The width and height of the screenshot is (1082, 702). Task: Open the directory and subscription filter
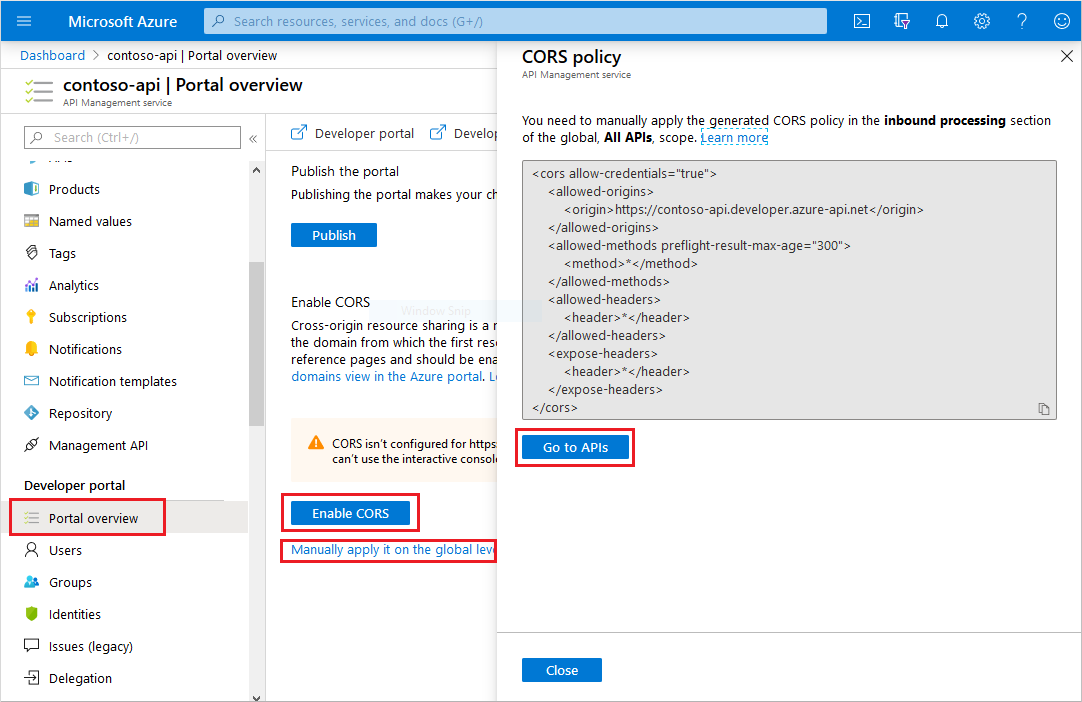[x=901, y=20]
